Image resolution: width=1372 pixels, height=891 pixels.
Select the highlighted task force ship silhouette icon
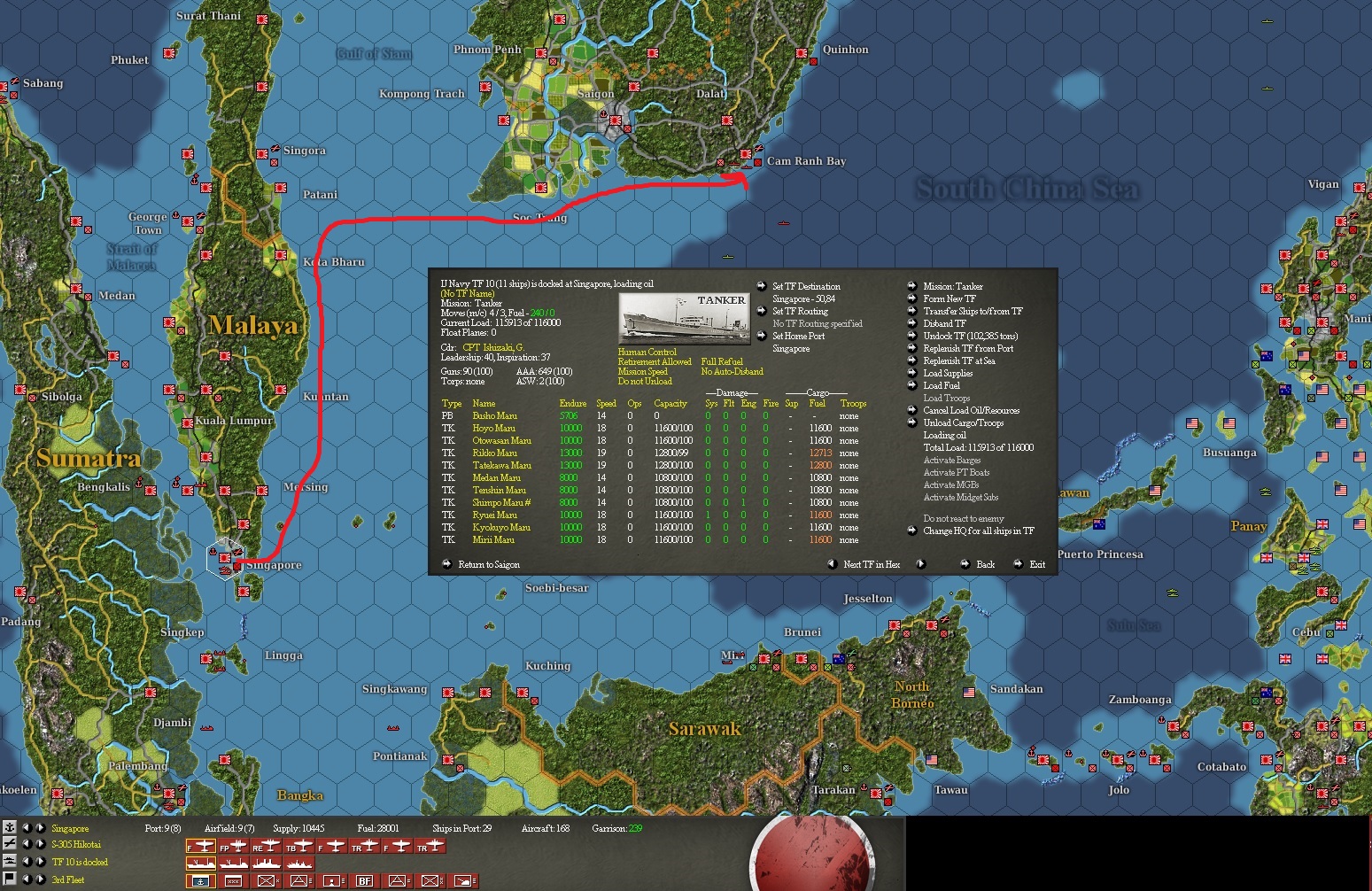[x=201, y=863]
